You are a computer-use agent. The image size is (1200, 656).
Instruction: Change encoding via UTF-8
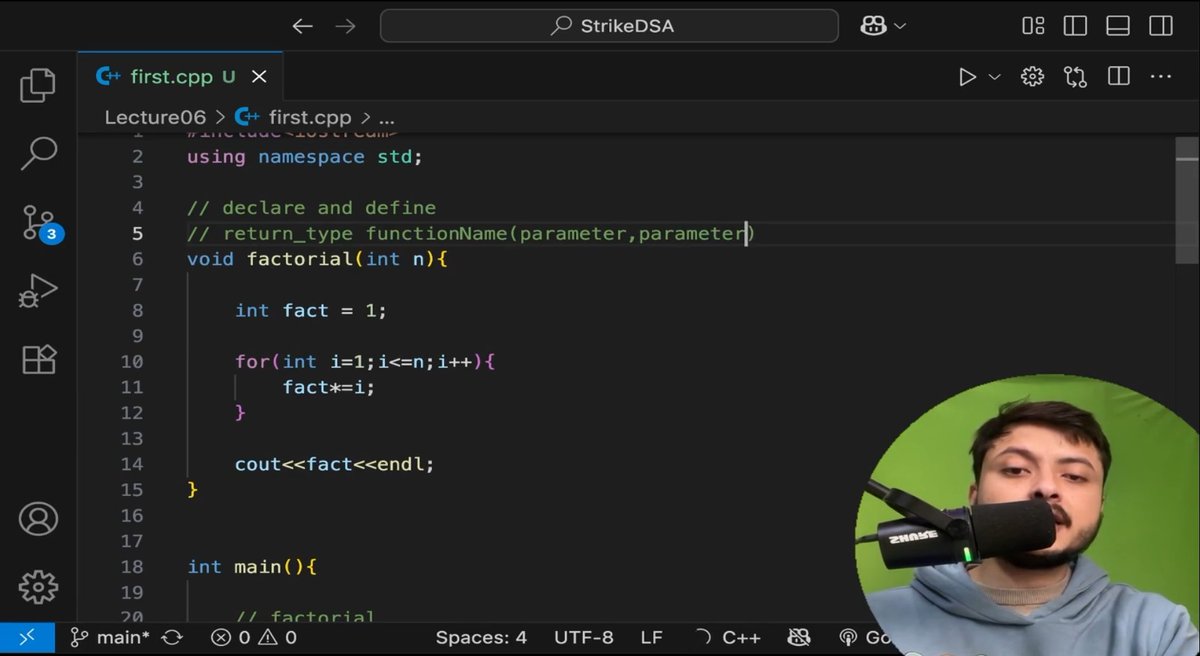click(x=584, y=637)
